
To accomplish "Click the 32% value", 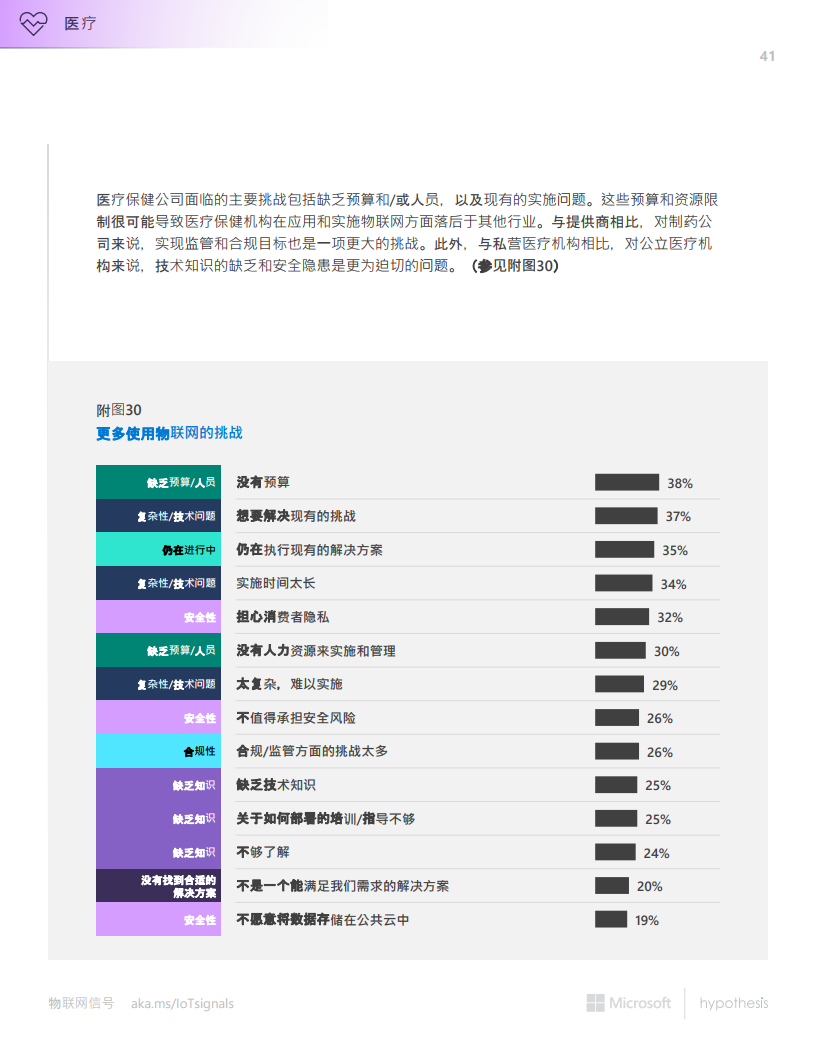I will click(670, 618).
